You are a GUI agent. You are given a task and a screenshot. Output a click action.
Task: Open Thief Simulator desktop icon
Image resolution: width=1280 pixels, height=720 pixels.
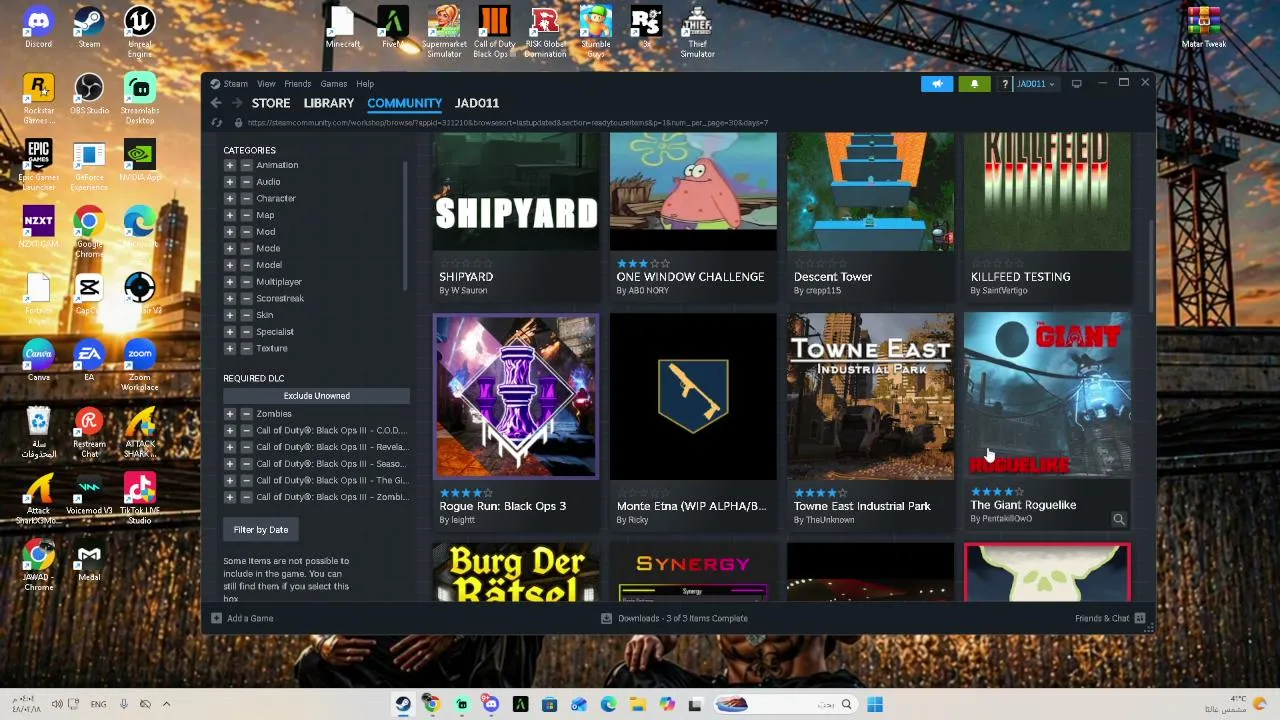[x=697, y=32]
